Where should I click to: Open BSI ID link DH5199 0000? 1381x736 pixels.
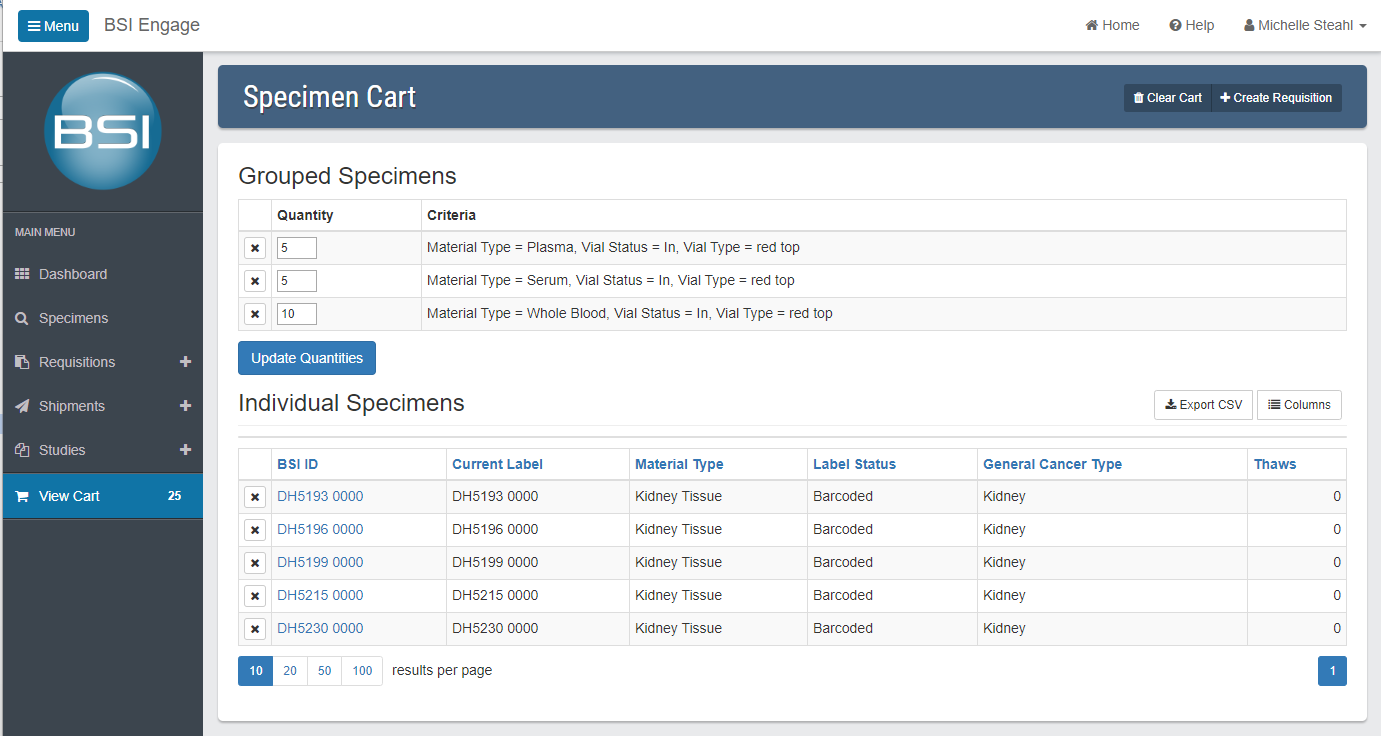click(x=320, y=562)
